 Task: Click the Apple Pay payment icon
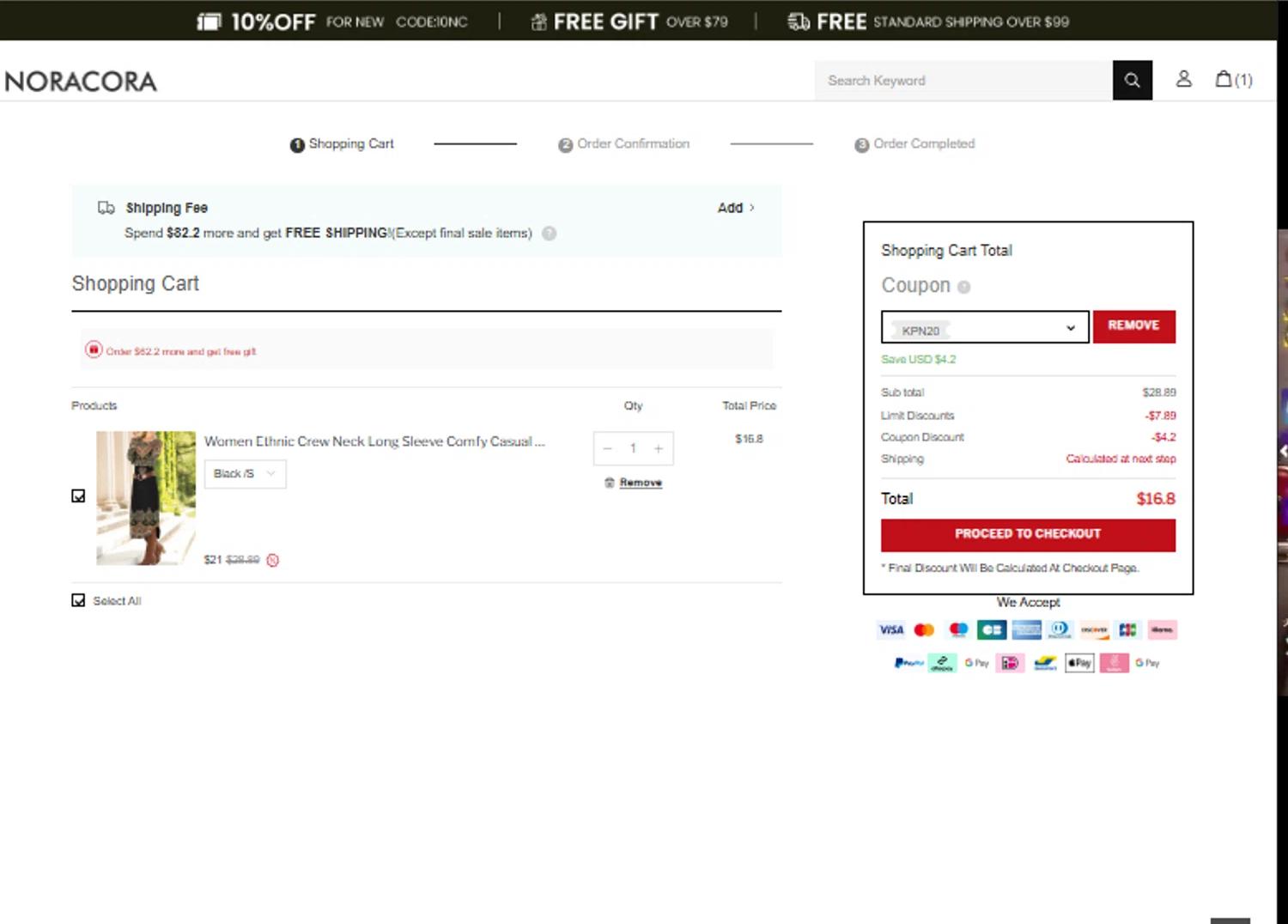[1079, 663]
